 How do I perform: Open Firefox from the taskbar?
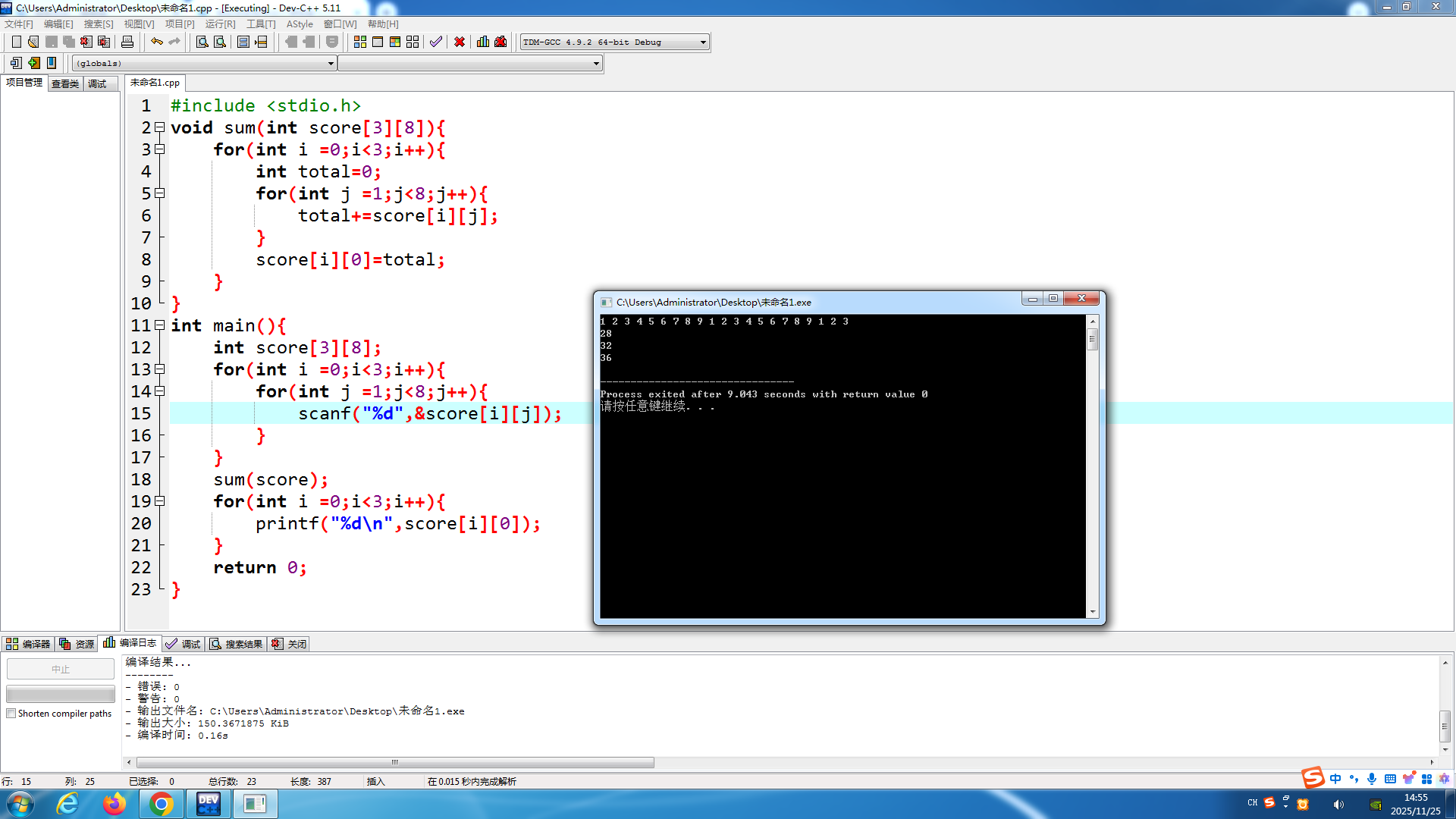pos(115,804)
